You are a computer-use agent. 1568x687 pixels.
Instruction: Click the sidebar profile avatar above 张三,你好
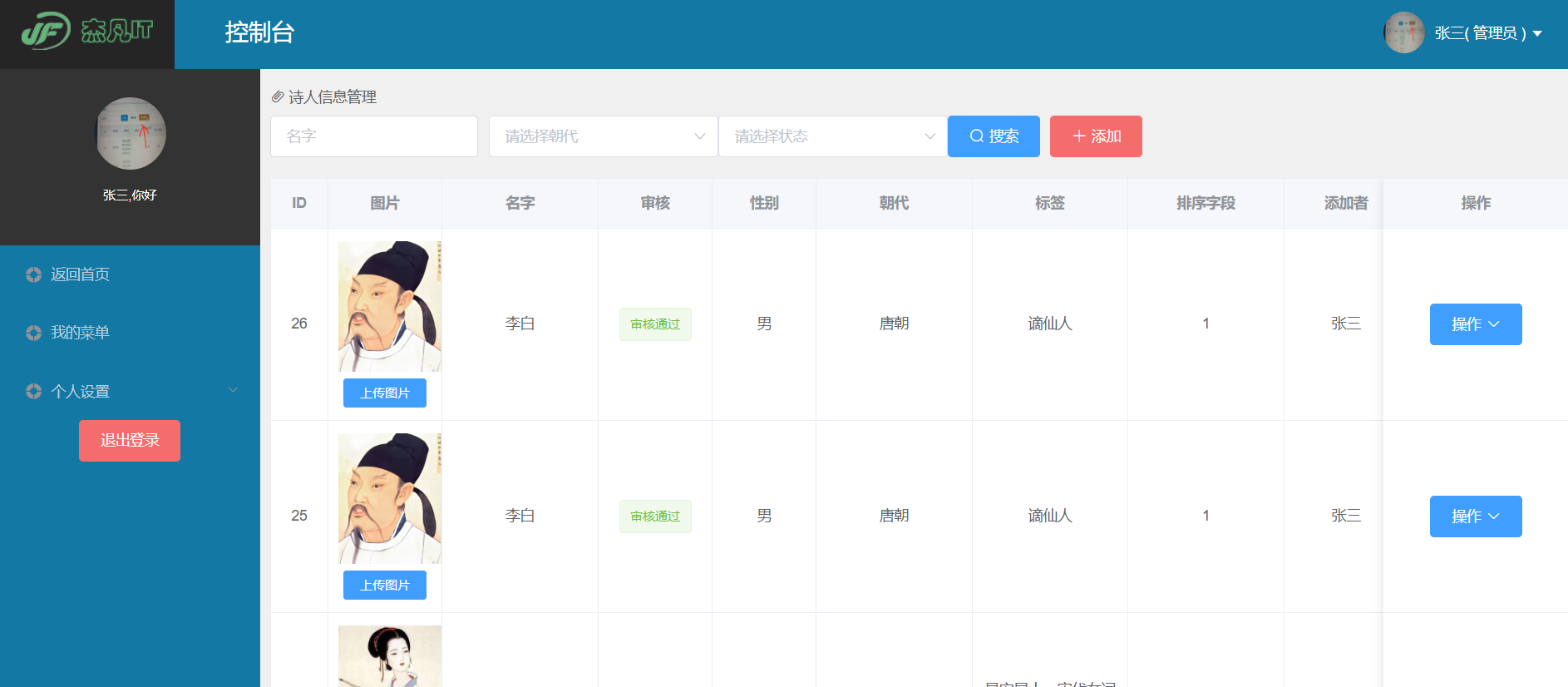click(x=131, y=133)
